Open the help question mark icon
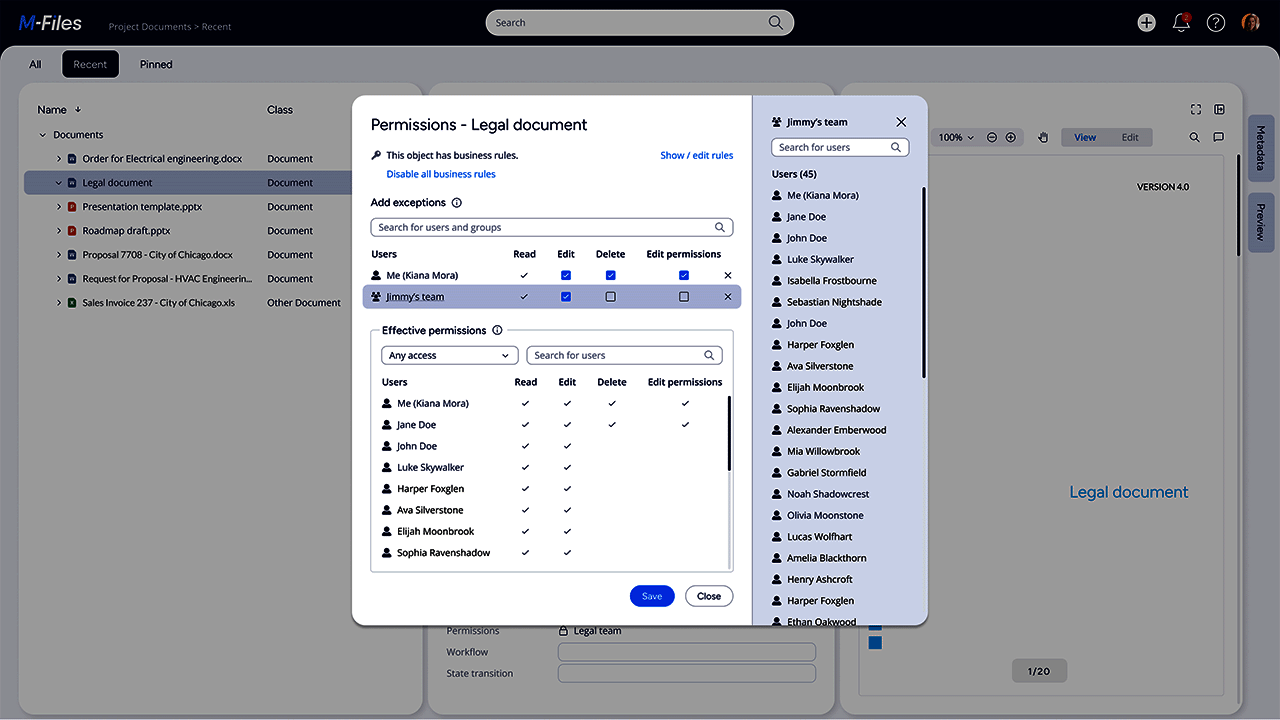 click(x=1216, y=23)
